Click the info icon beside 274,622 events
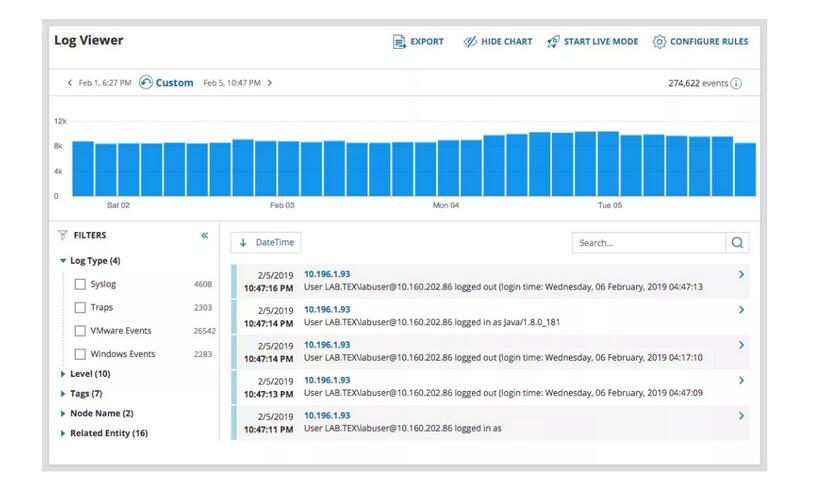Screen dimensions: 821x493 click(x=737, y=84)
